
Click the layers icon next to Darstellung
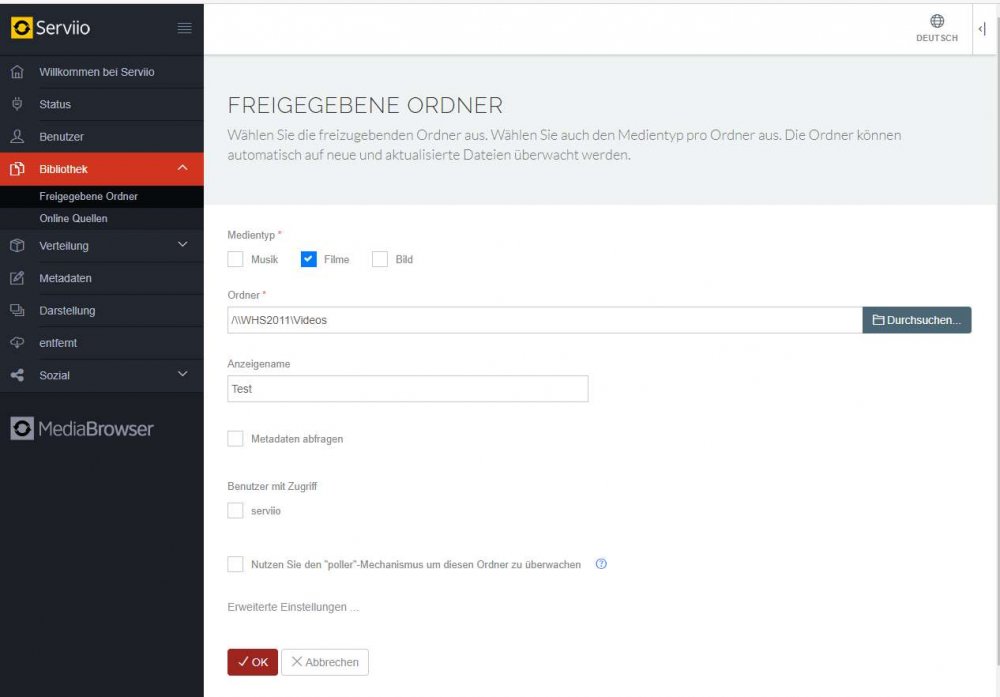[x=17, y=311]
